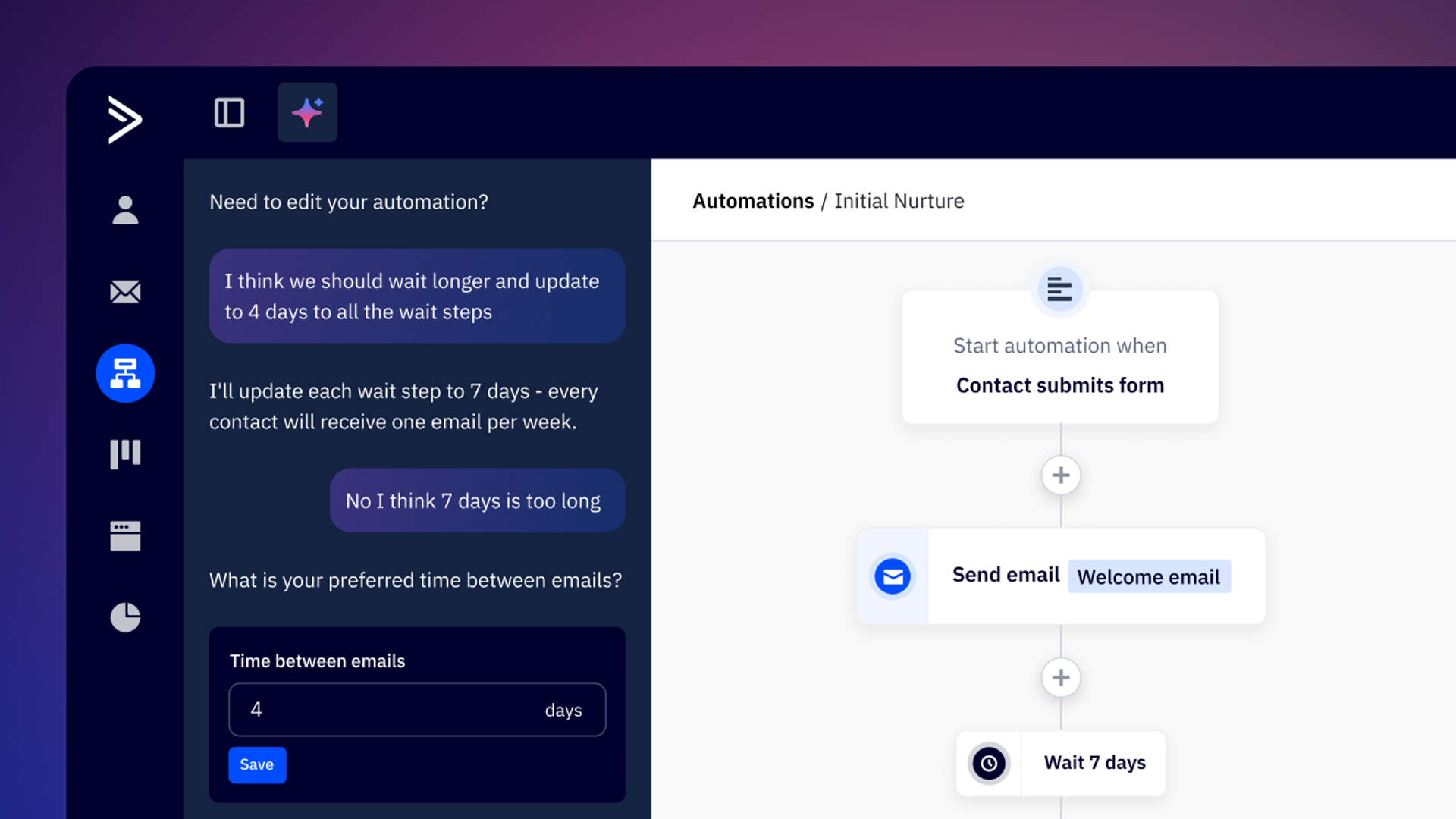This screenshot has width=1456, height=819.
Task: Open Campaigns via the envelope icon
Action: [x=125, y=291]
